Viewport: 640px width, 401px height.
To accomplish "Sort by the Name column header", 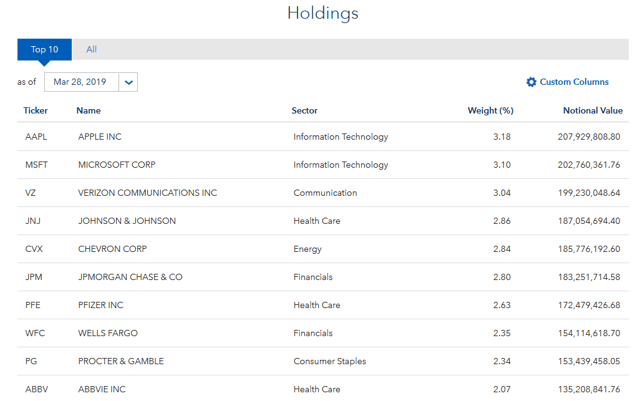I will point(89,111).
